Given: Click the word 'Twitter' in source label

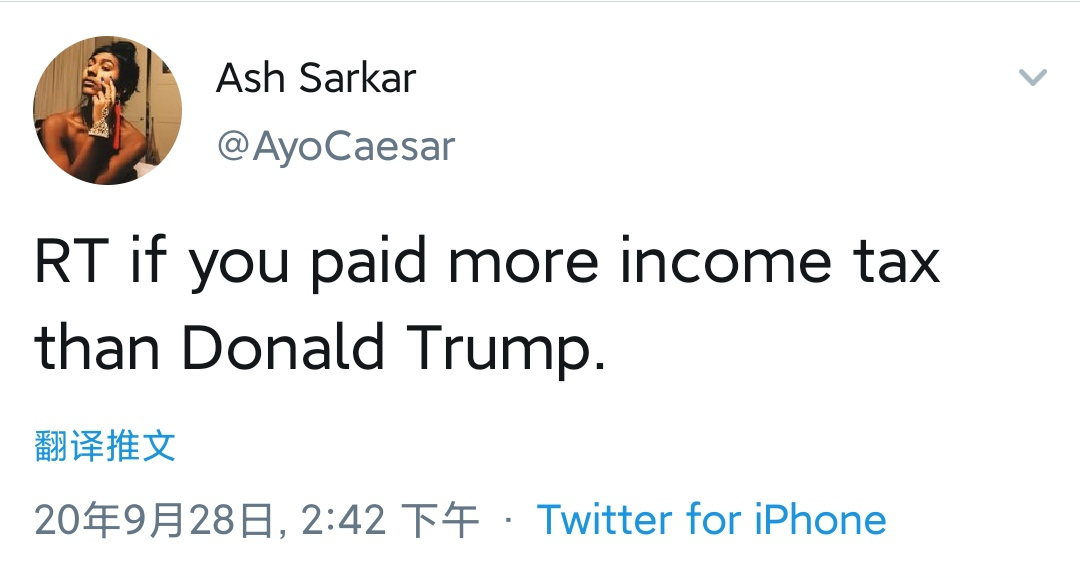Looking at the screenshot, I should click(x=604, y=519).
